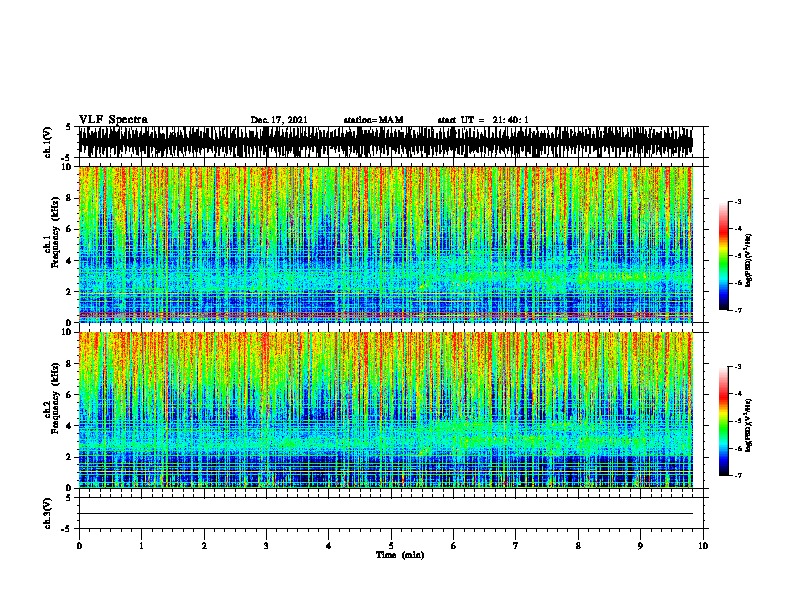The width and height of the screenshot is (792, 612).
Task: Click the 'station=MAM' label
Action: (373, 120)
